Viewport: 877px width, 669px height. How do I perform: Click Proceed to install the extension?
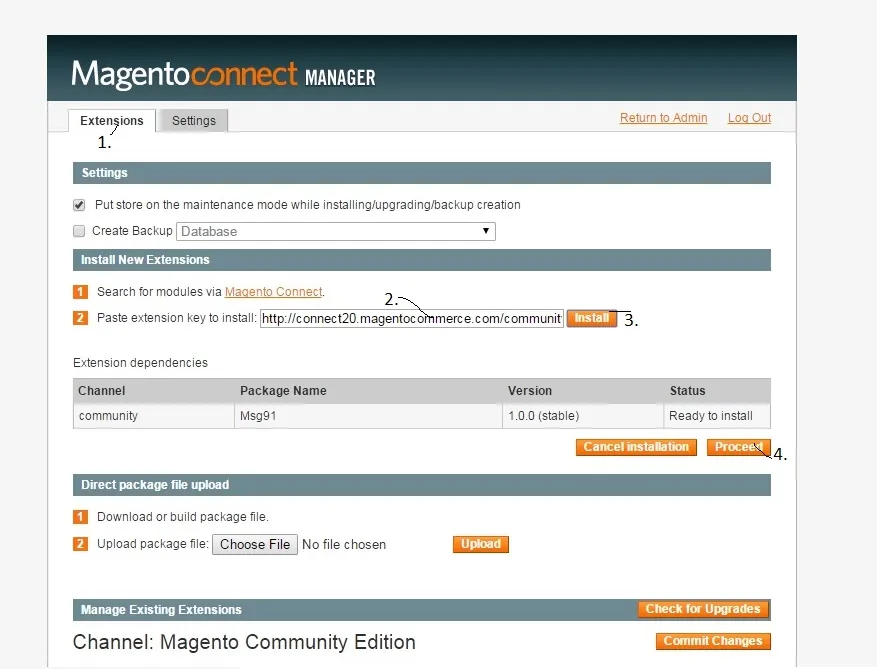pos(738,447)
